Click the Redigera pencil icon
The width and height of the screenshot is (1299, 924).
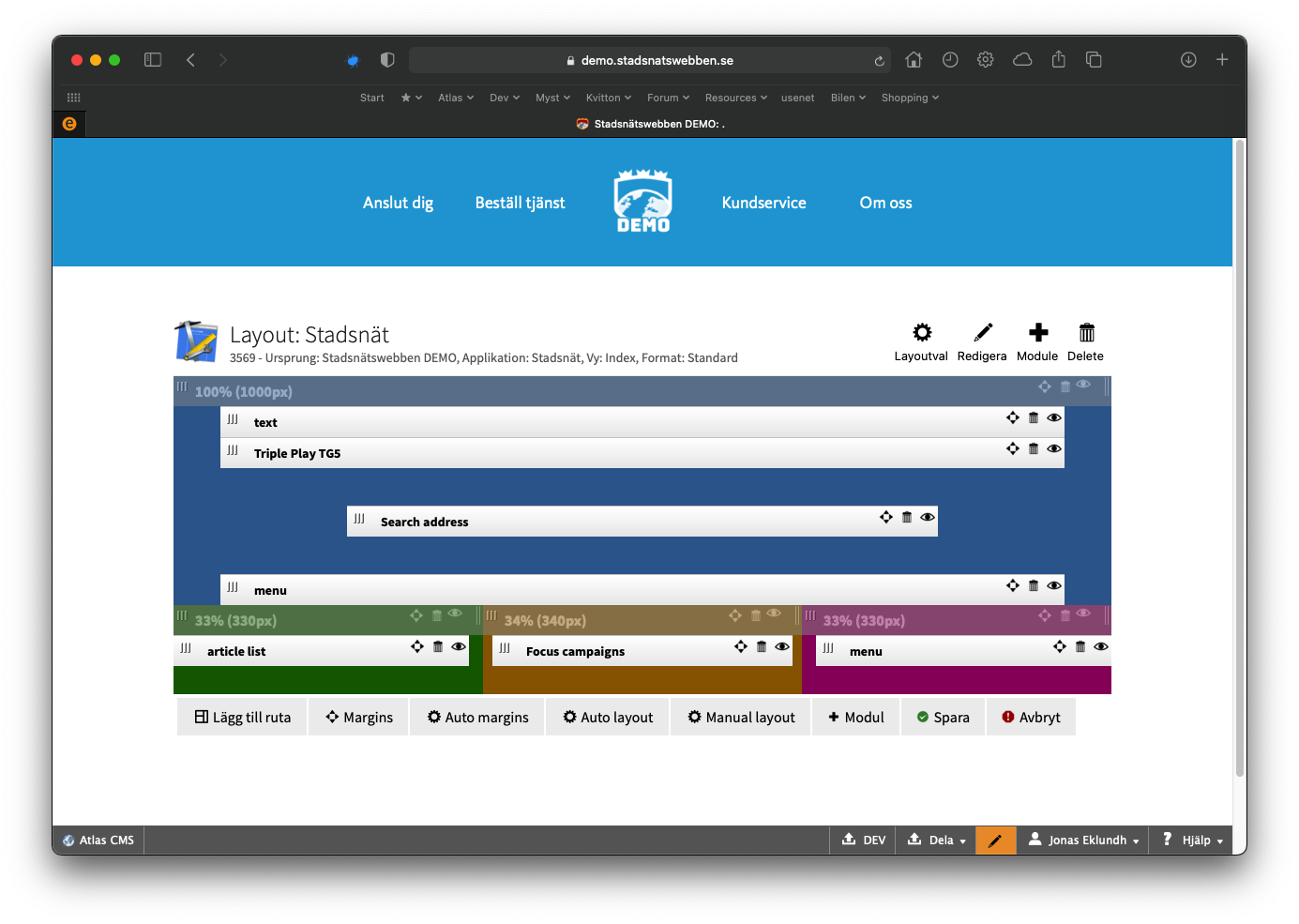tap(982, 333)
